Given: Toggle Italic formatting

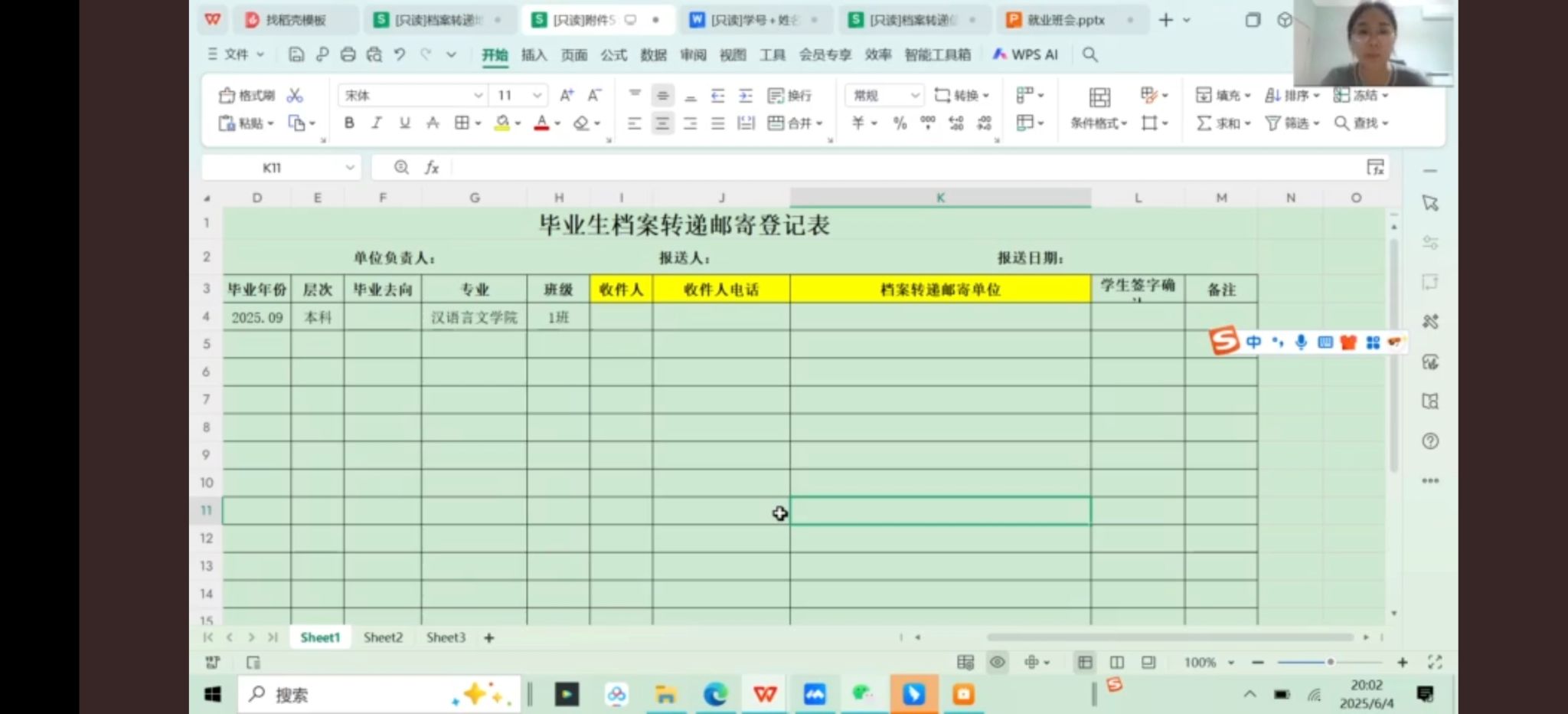Looking at the screenshot, I should tap(377, 123).
